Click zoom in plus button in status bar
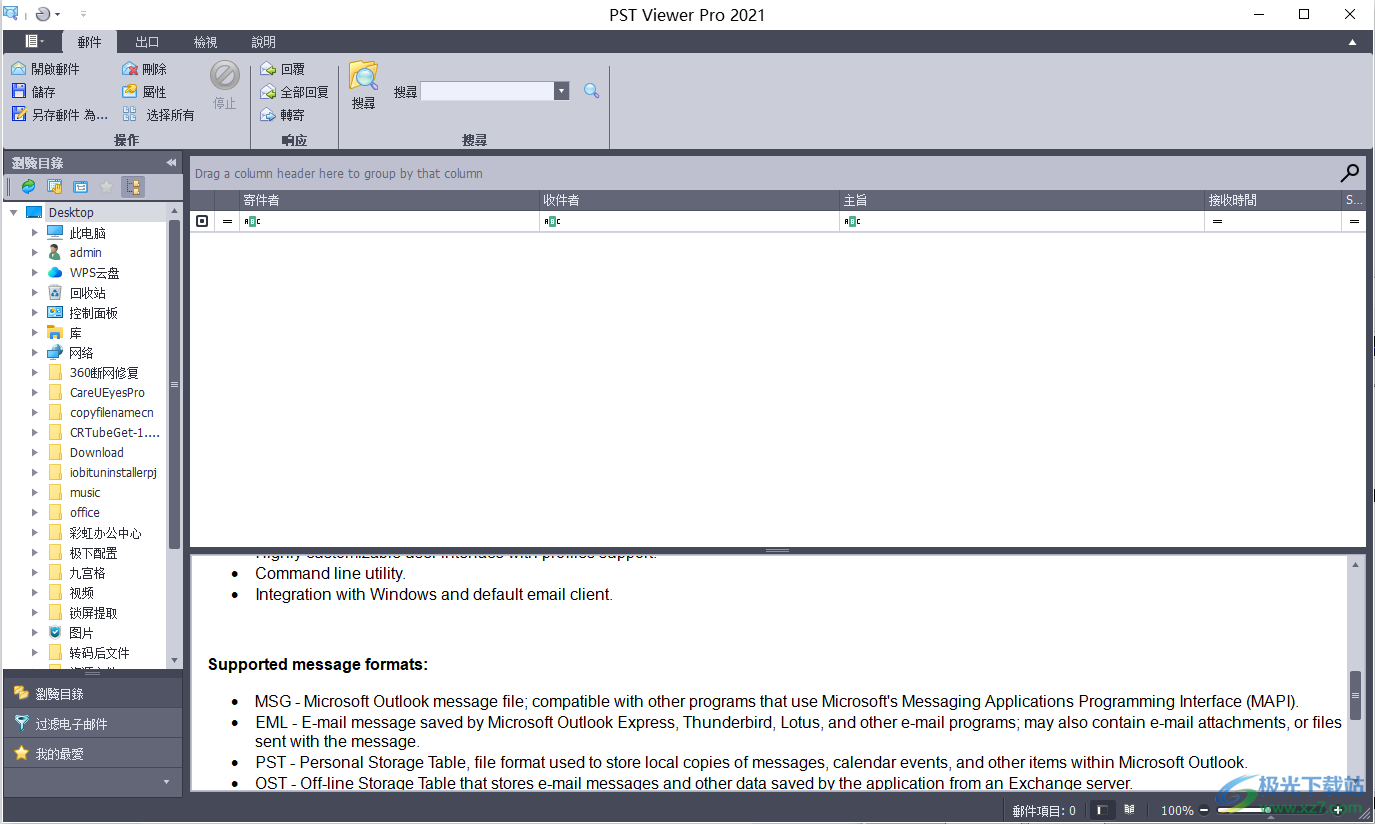1375x824 pixels. click(x=1338, y=810)
